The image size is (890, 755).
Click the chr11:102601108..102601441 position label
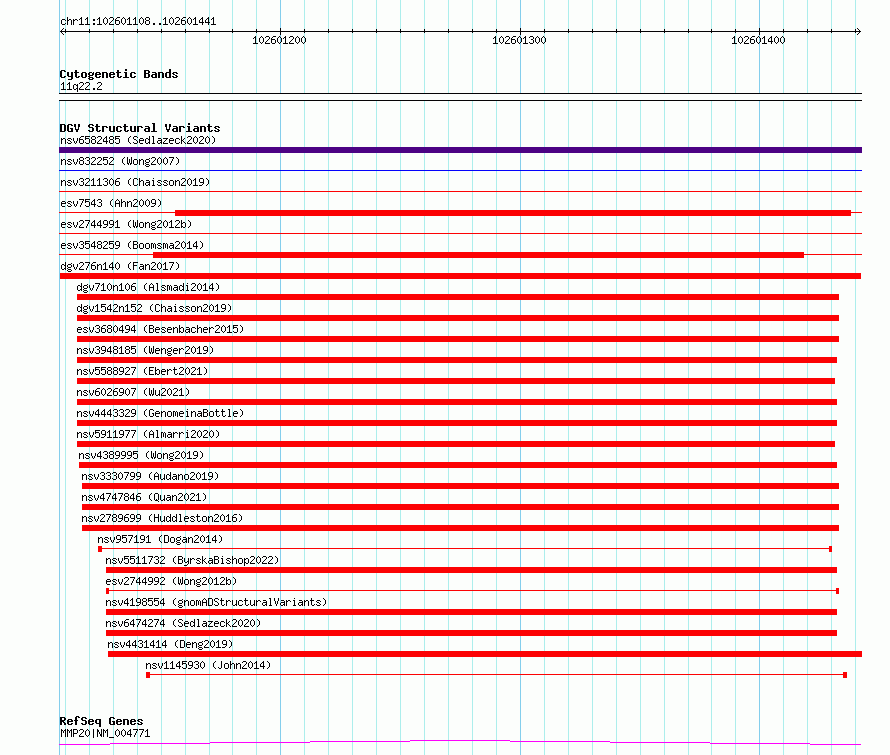(138, 22)
